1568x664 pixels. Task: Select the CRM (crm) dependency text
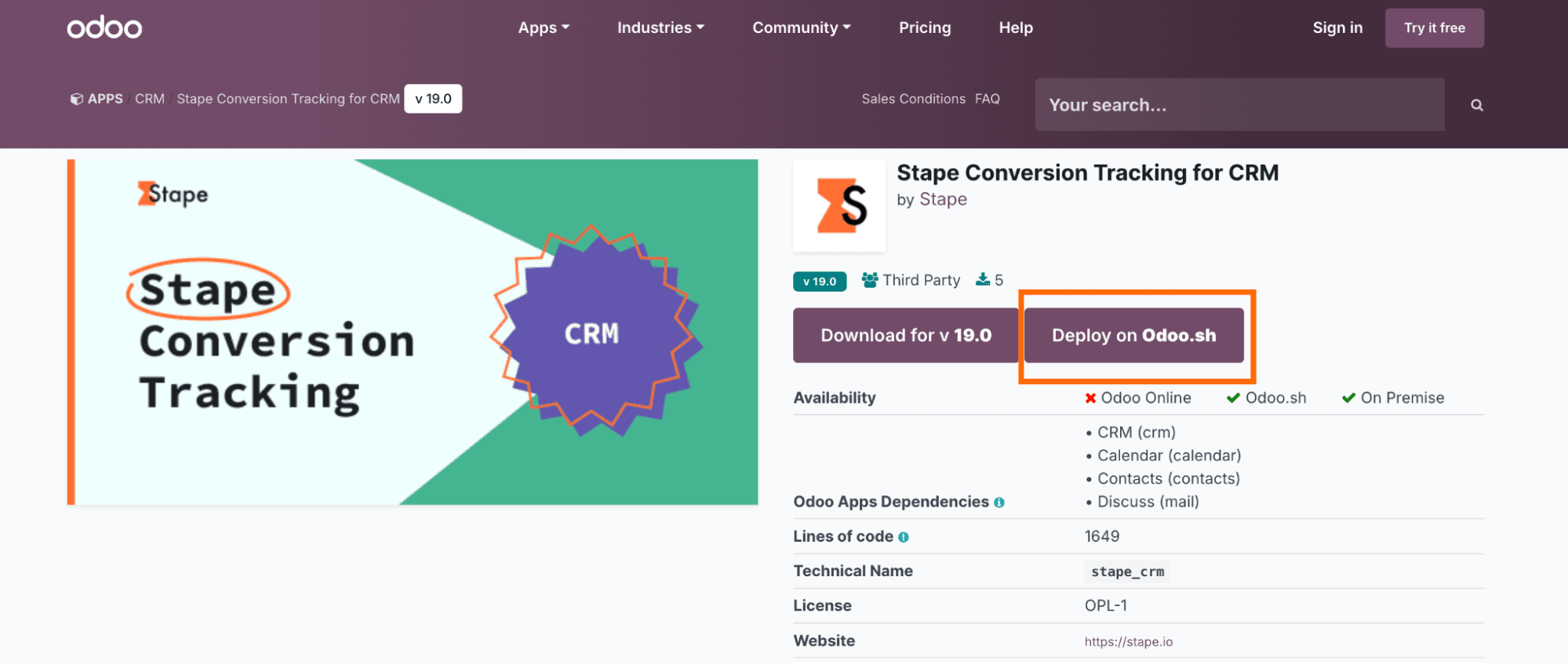pyautogui.click(x=1136, y=432)
